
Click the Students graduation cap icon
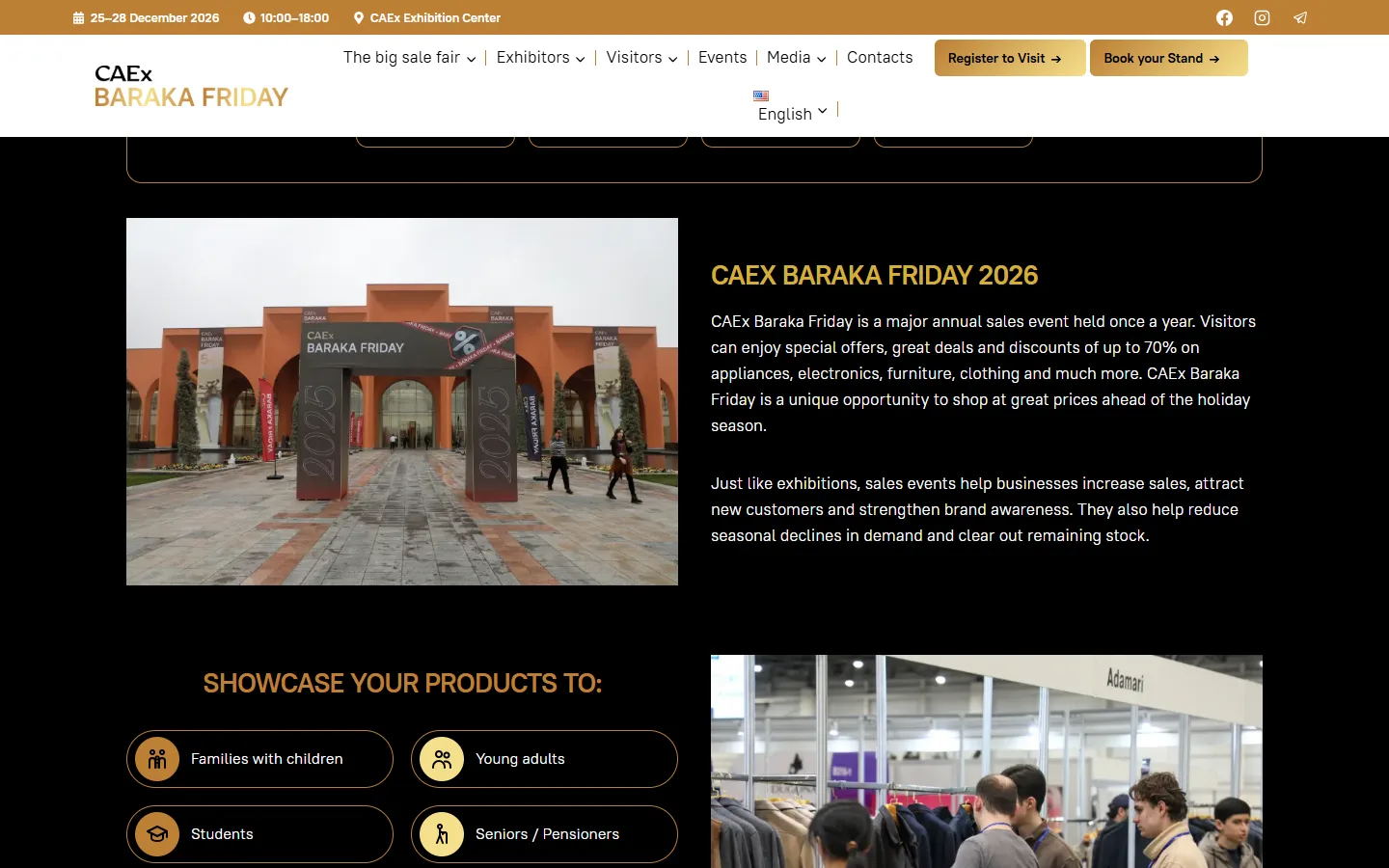coord(157,834)
